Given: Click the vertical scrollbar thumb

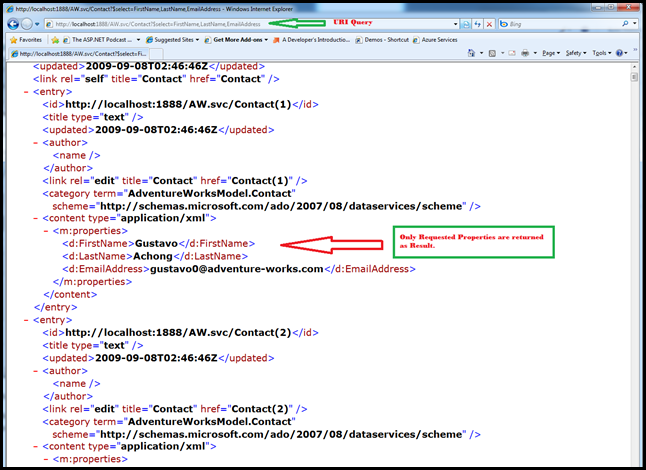Looking at the screenshot, I should point(634,77).
